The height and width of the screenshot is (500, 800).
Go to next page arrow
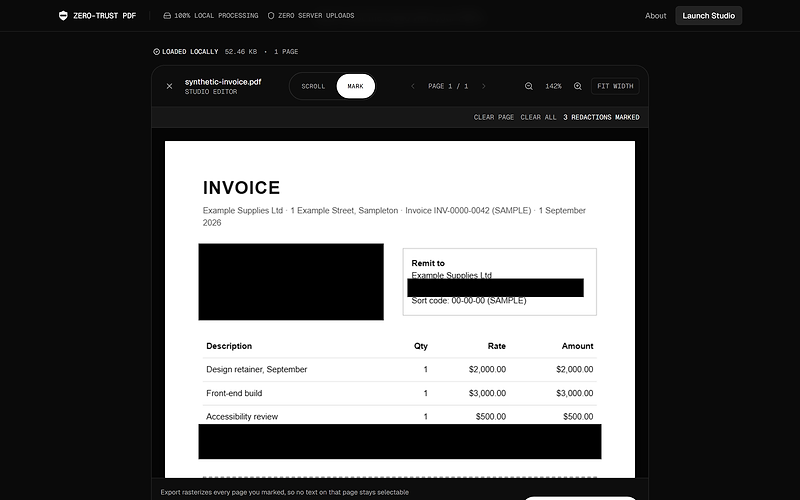[484, 86]
